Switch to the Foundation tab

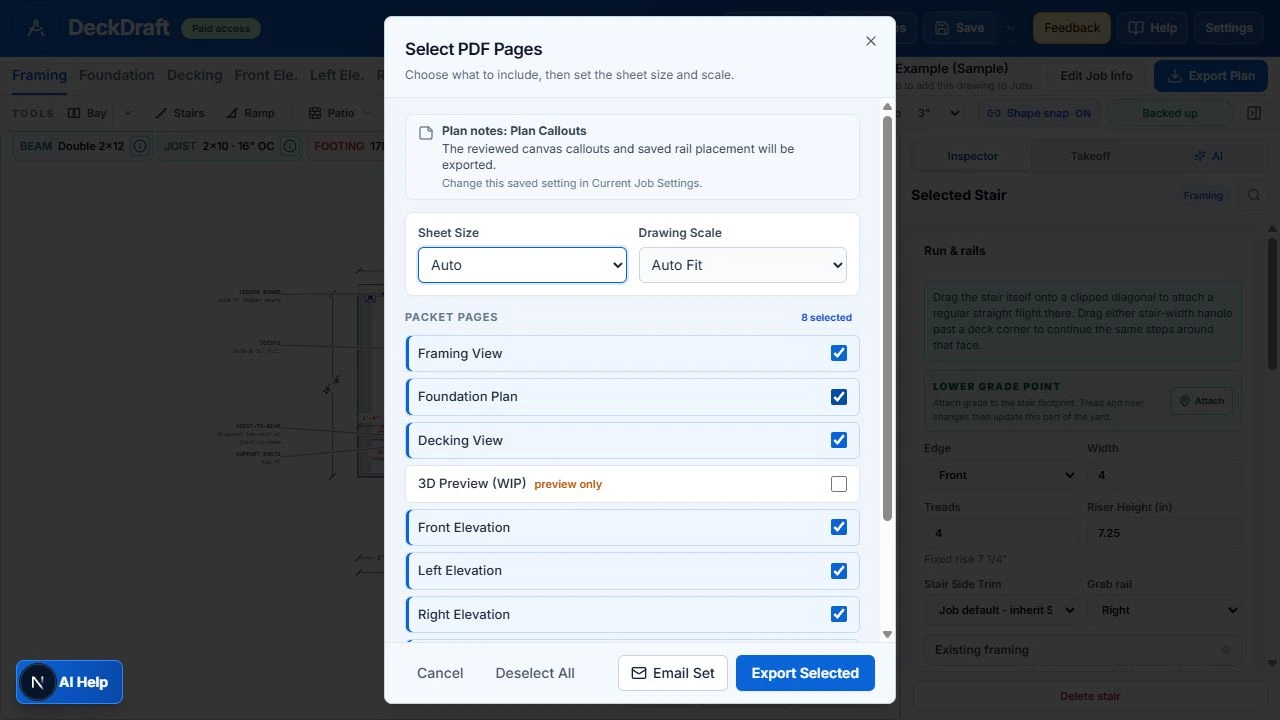[x=117, y=75]
